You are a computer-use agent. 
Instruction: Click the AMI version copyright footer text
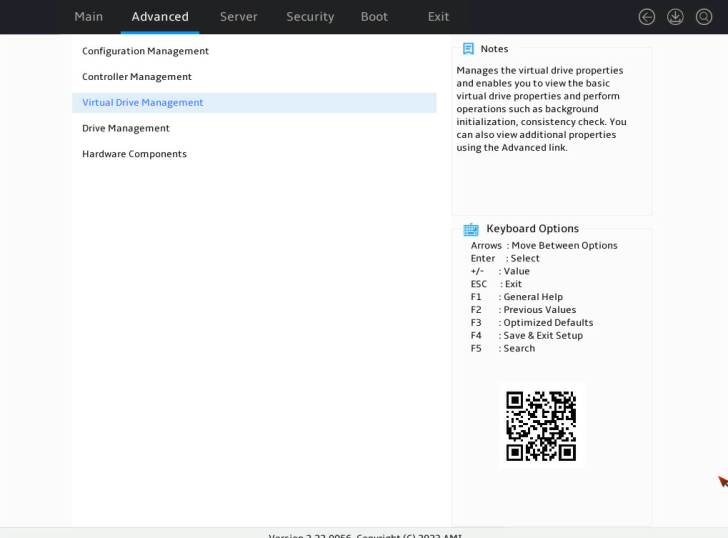click(x=365, y=536)
